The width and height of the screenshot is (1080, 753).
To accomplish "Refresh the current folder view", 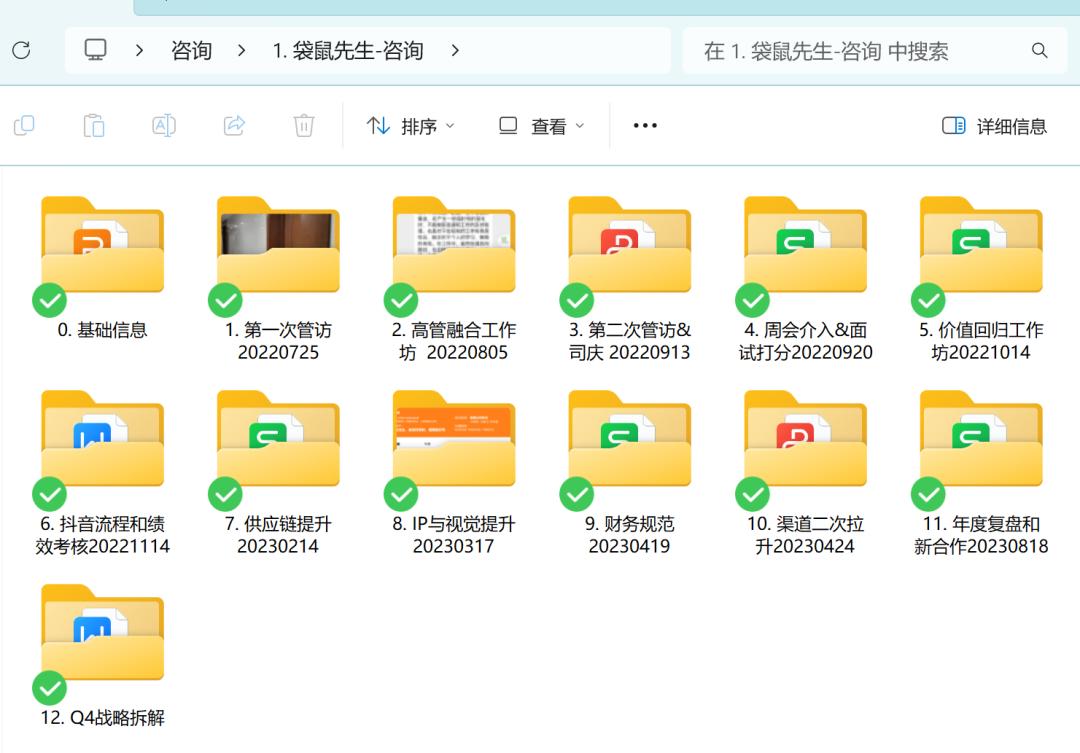I will [20, 50].
